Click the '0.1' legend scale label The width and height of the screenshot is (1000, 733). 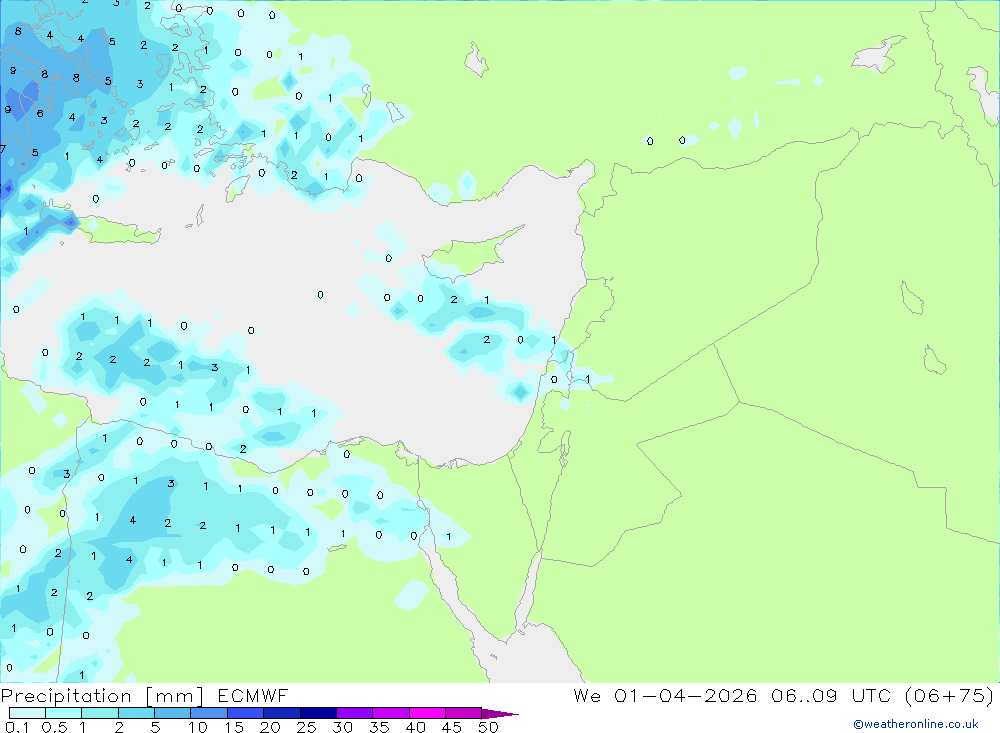17,727
